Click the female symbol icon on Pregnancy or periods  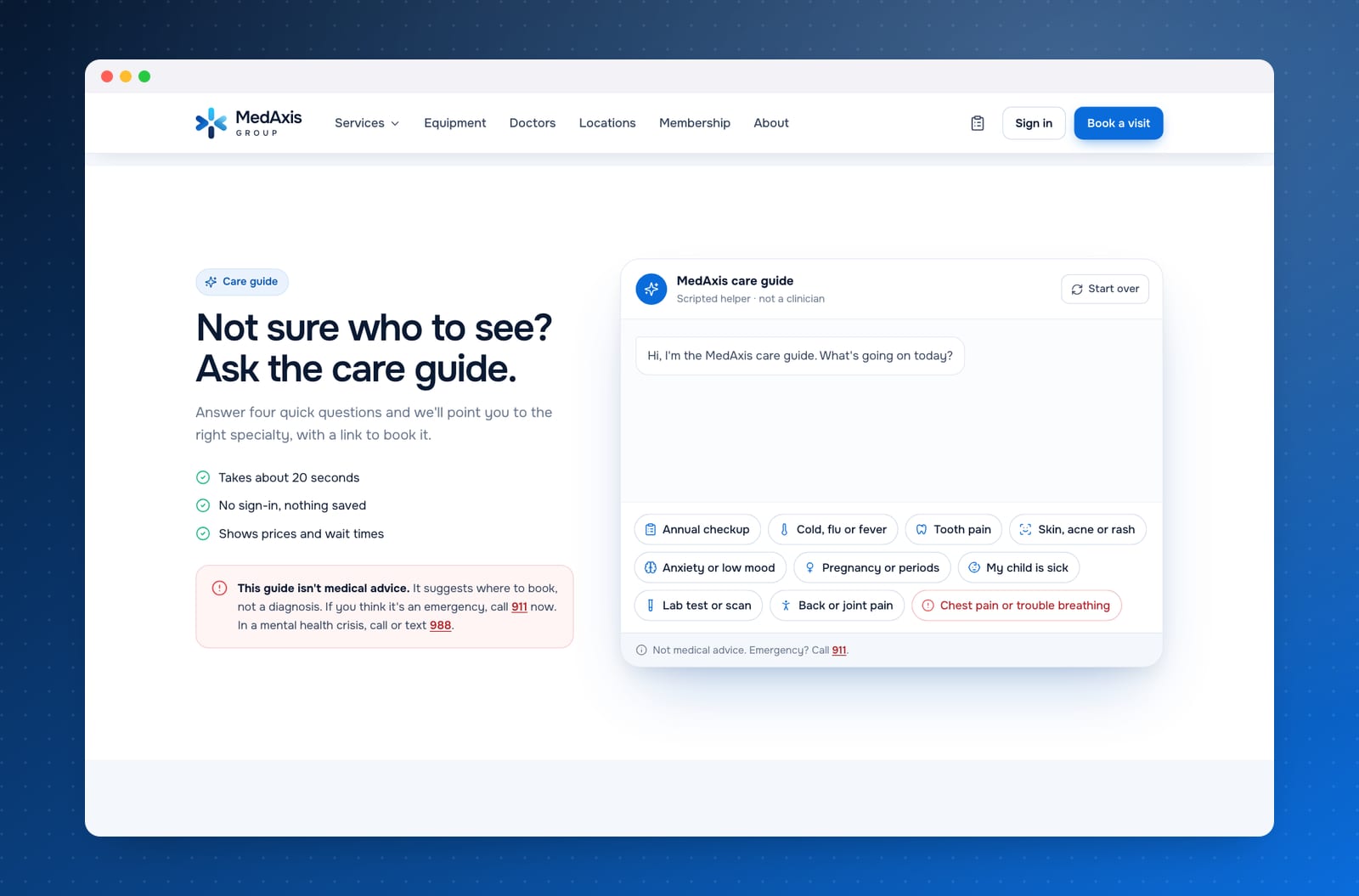click(809, 568)
